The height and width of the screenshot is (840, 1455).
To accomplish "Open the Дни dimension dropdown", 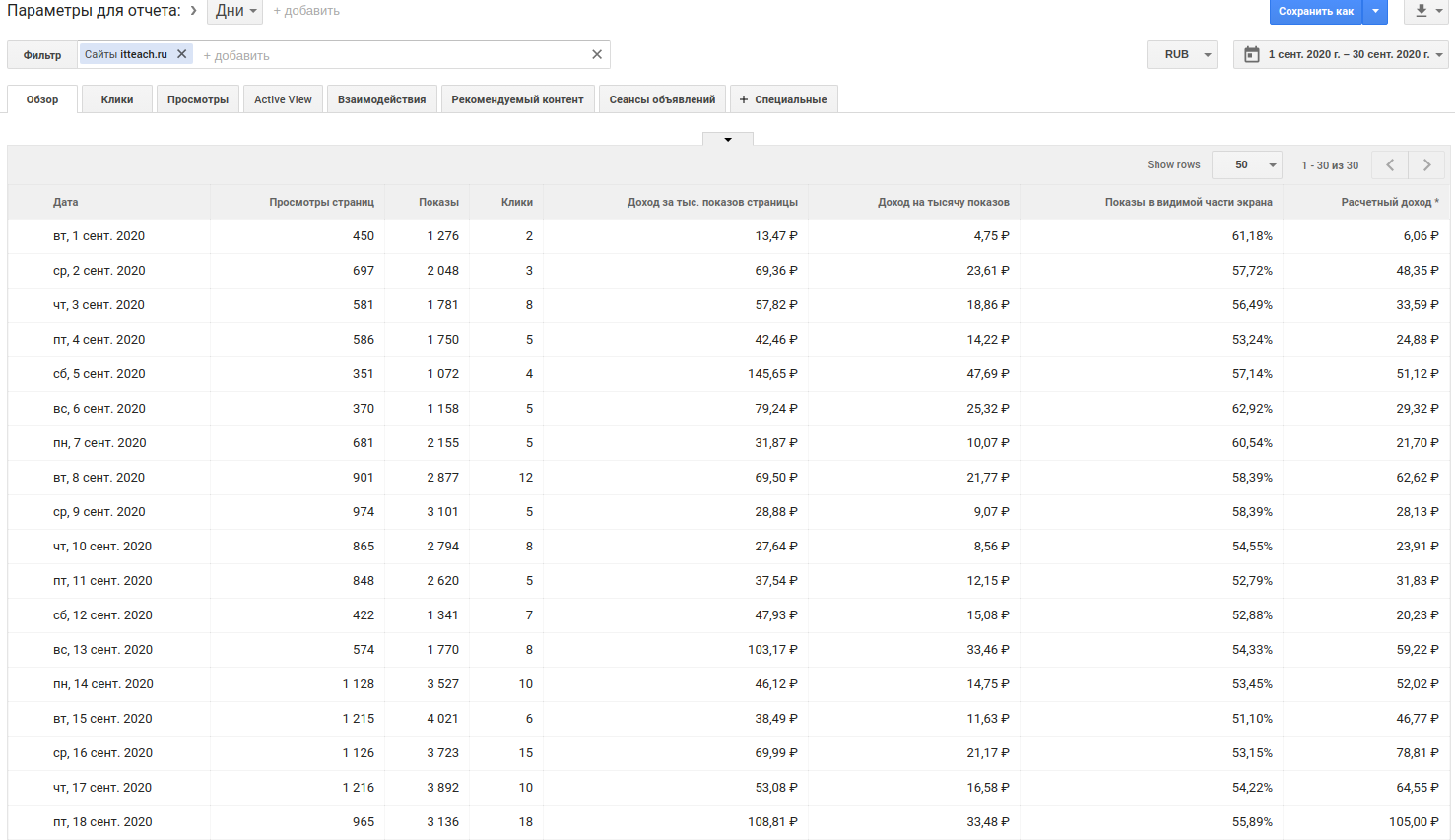I will pos(234,11).
